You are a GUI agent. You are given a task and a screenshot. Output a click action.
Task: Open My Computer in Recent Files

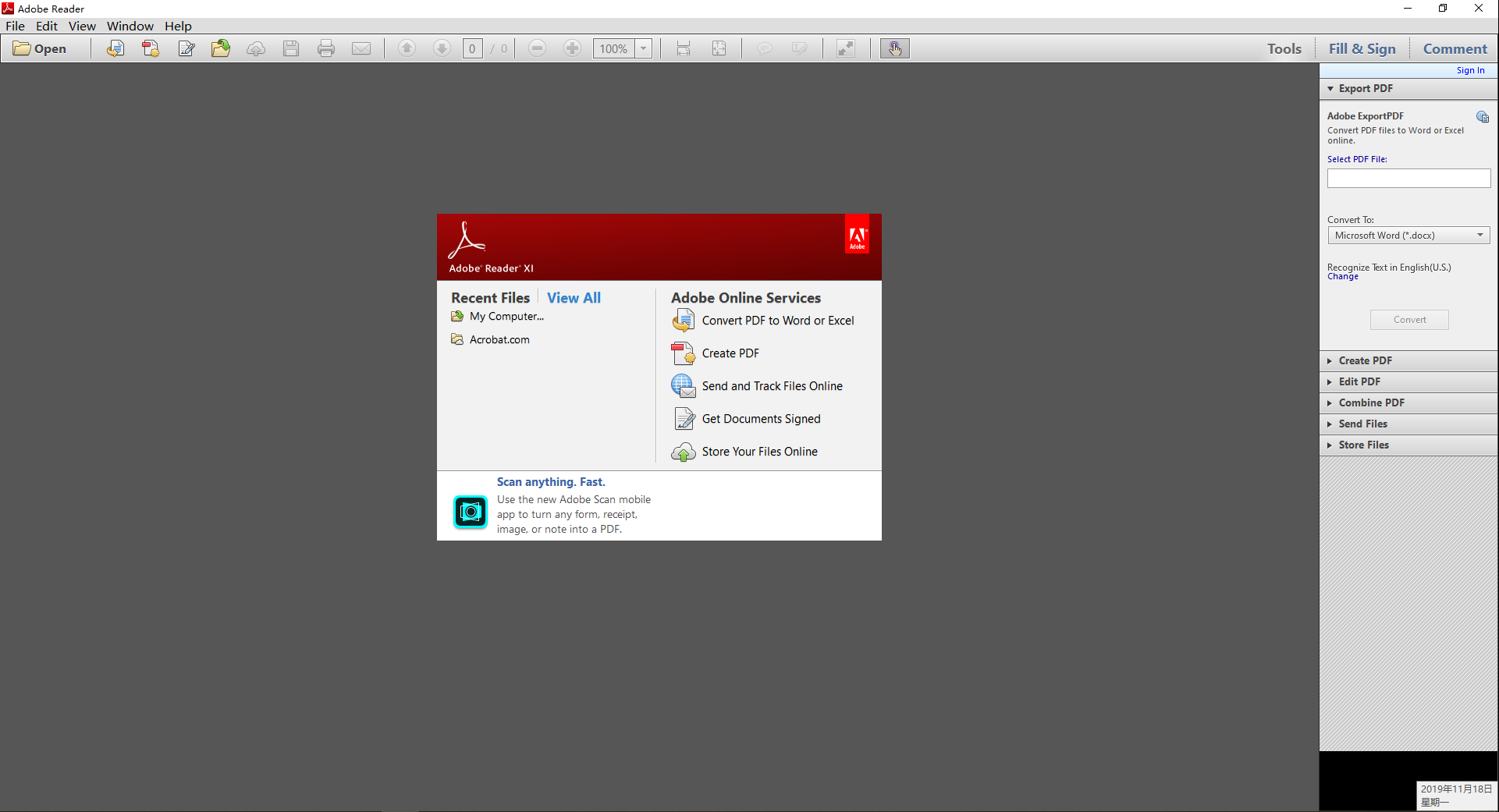[x=497, y=316]
